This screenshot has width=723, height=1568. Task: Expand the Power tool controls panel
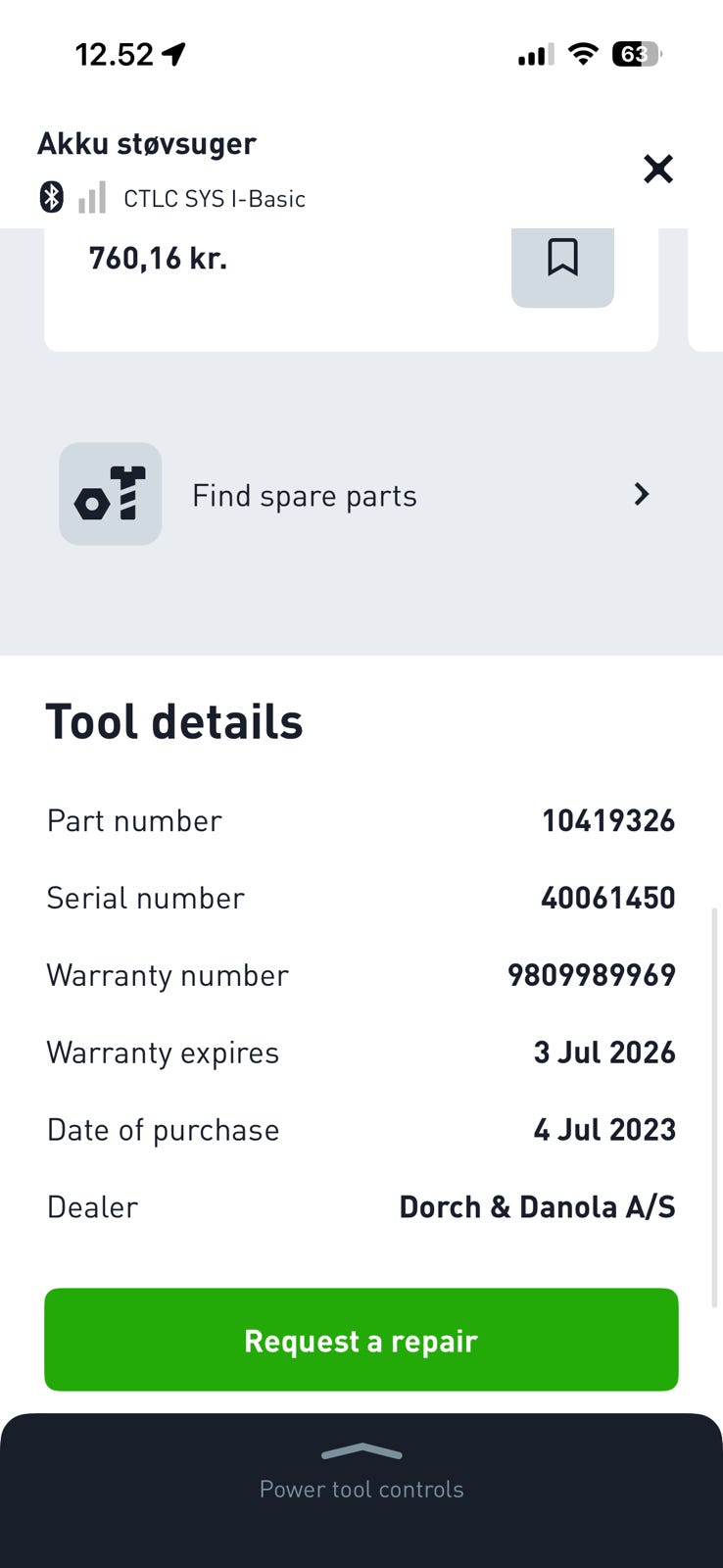361,1488
